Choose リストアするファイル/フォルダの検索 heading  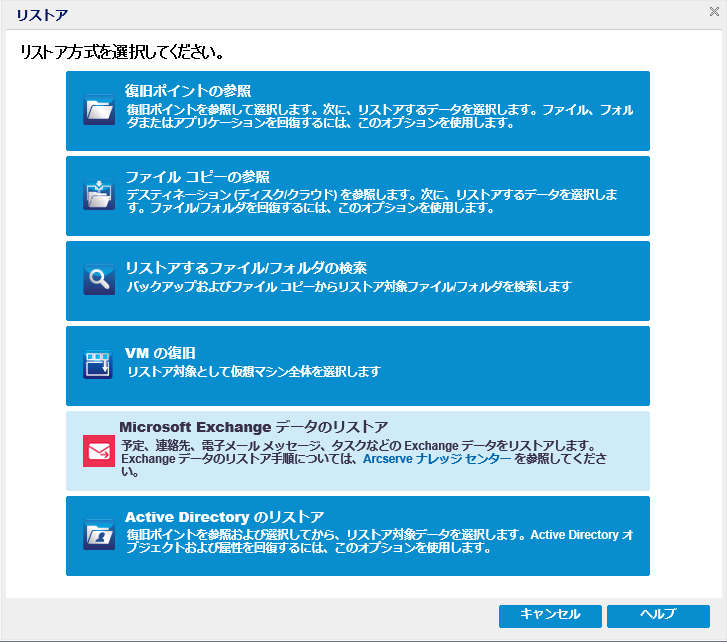[246, 267]
